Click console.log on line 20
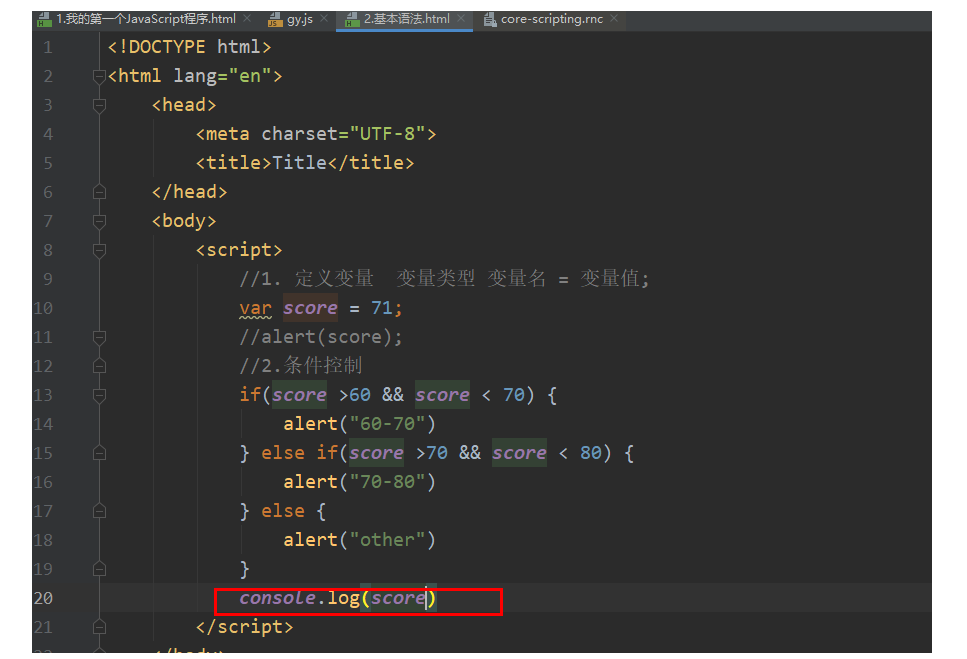Screen dimensions: 967x659 click(x=300, y=598)
